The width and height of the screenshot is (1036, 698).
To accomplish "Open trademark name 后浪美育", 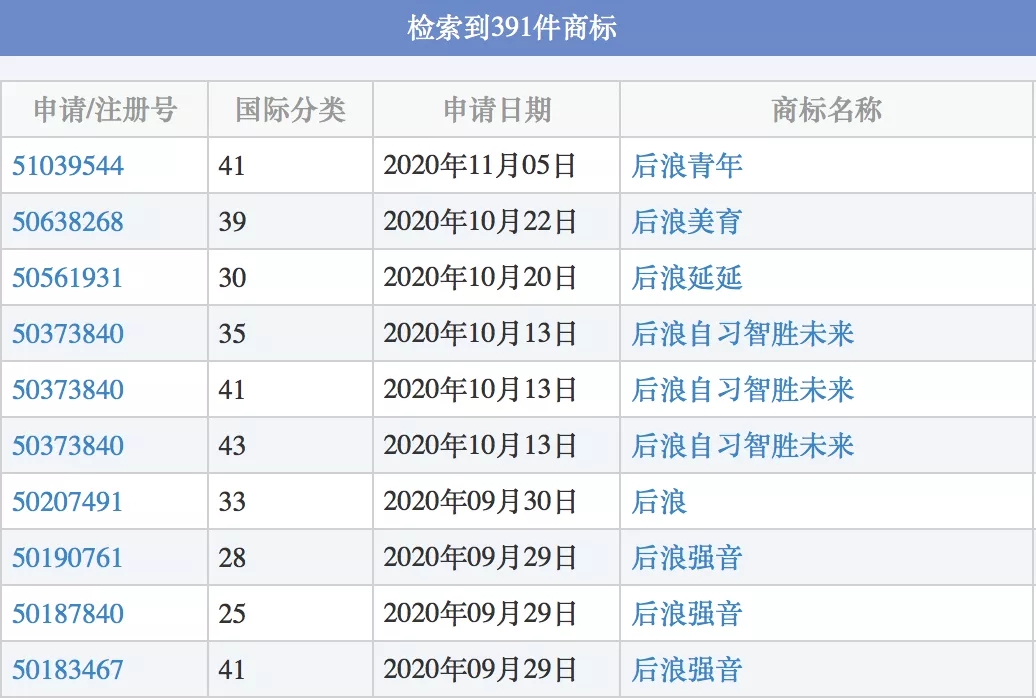I will click(x=686, y=222).
